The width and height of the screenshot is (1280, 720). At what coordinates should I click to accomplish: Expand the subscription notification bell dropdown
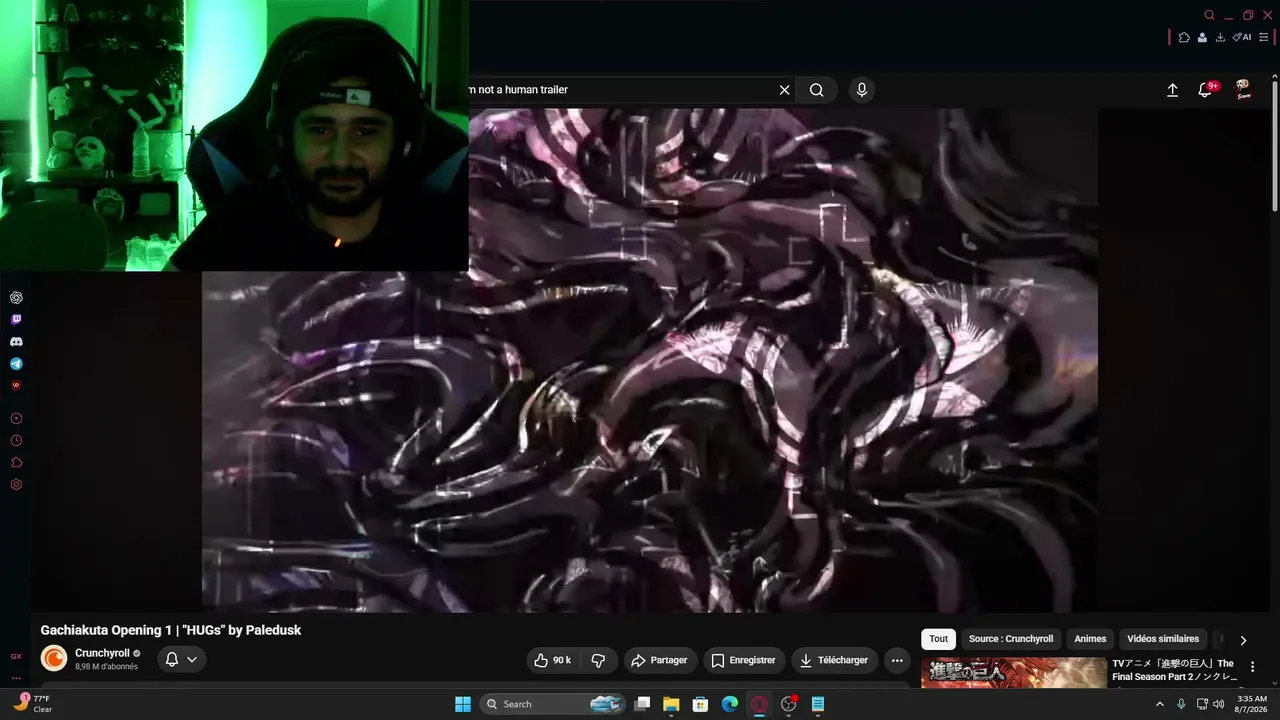click(181, 659)
